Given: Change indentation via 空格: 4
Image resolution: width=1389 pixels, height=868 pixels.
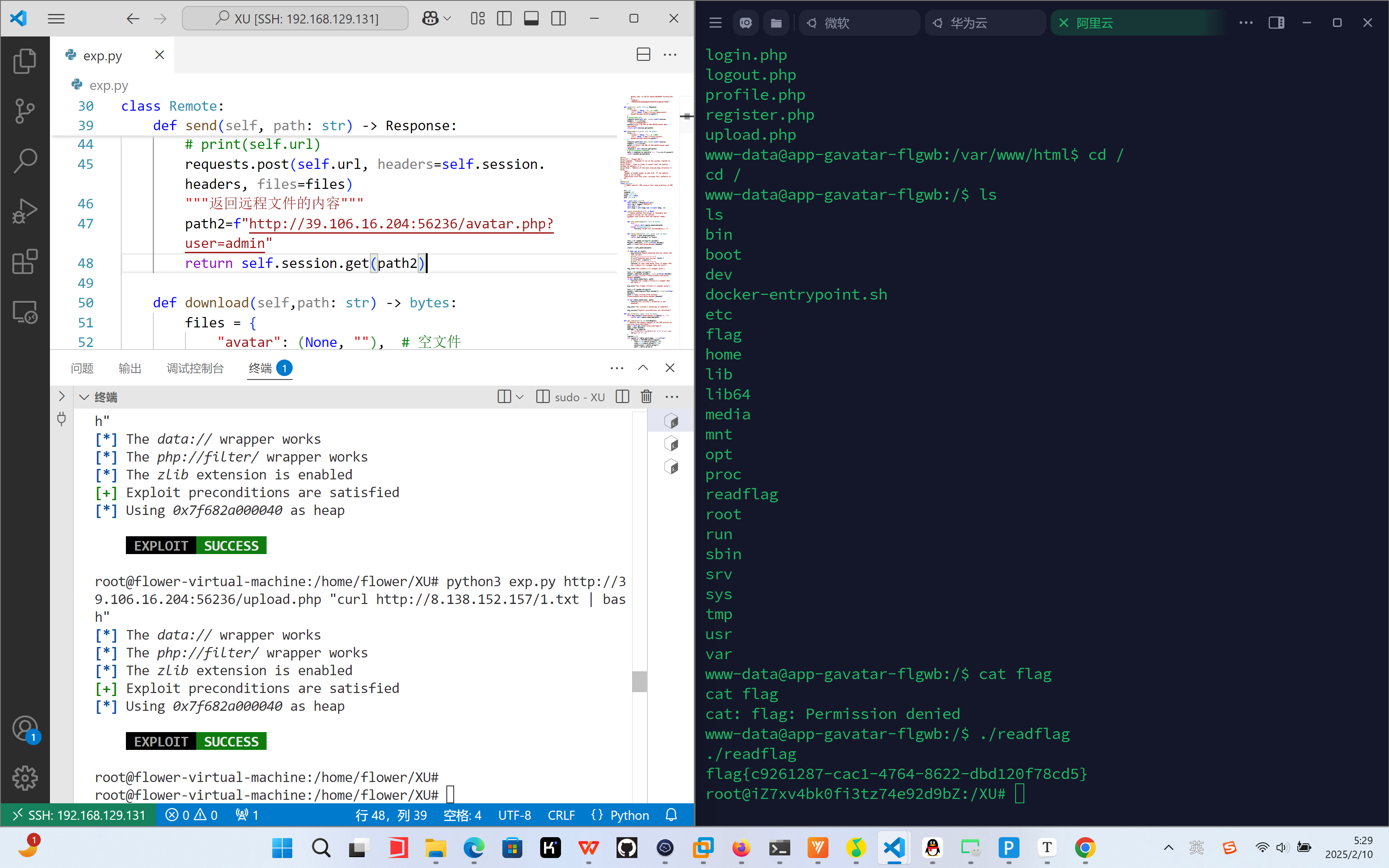Looking at the screenshot, I should [x=462, y=815].
